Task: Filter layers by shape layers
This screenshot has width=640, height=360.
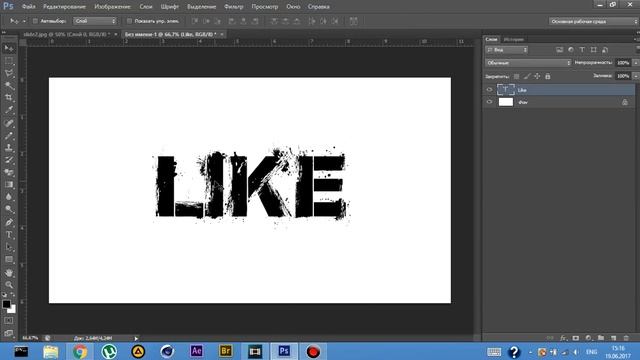Action: pyautogui.click(x=593, y=50)
